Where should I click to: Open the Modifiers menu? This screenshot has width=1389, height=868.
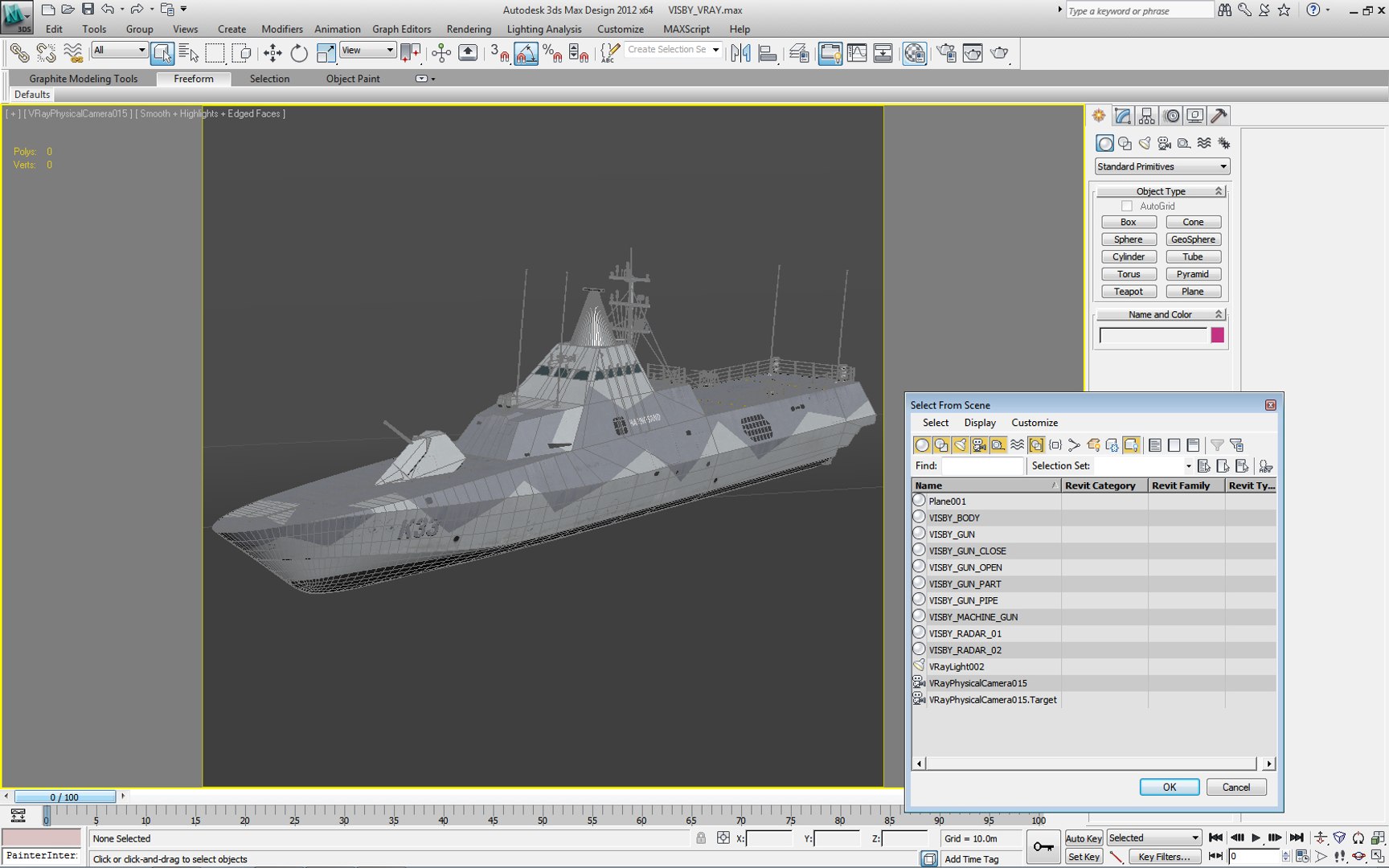point(282,29)
